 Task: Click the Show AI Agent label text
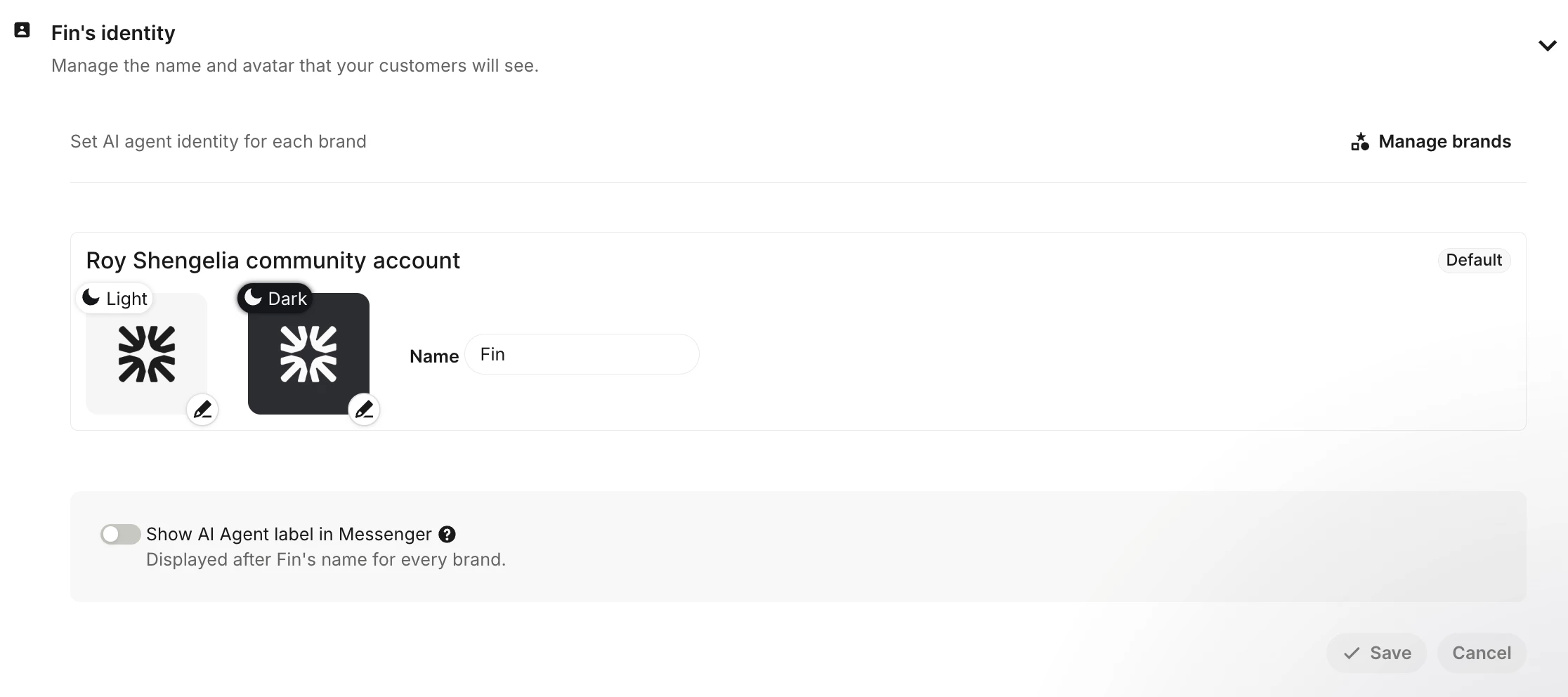coord(289,534)
